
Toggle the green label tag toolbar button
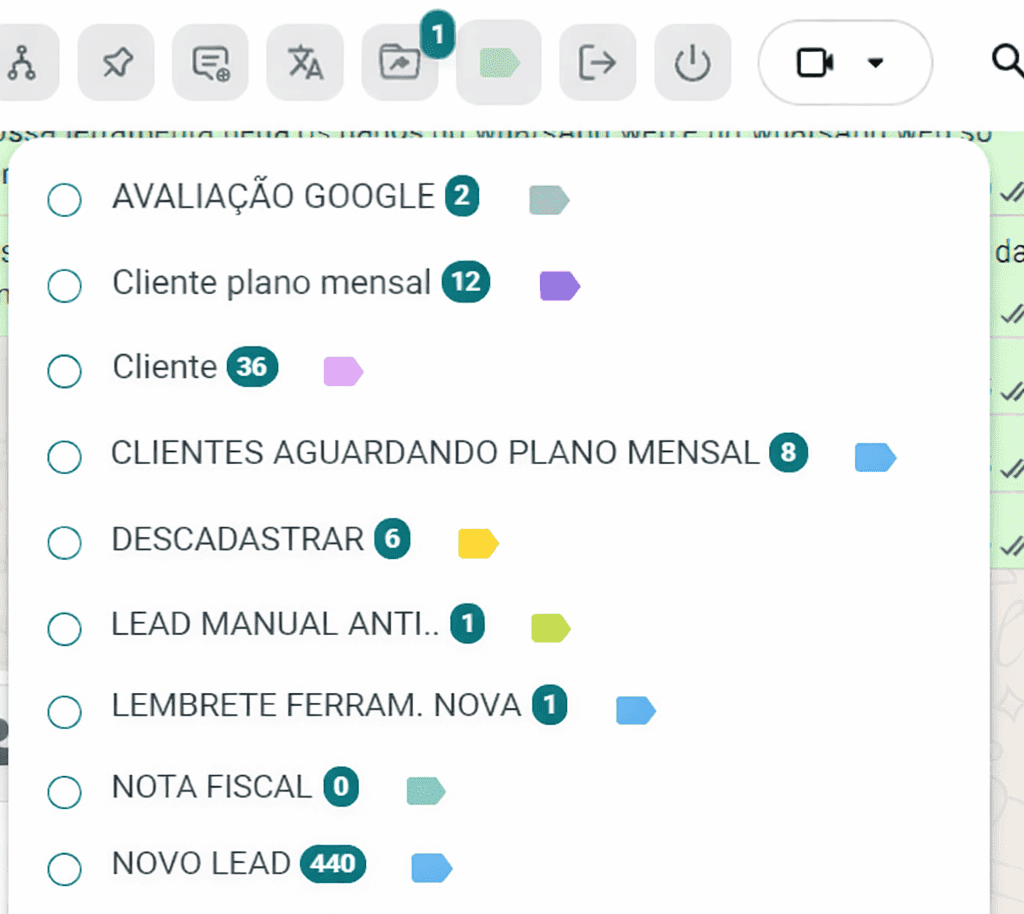coord(498,63)
